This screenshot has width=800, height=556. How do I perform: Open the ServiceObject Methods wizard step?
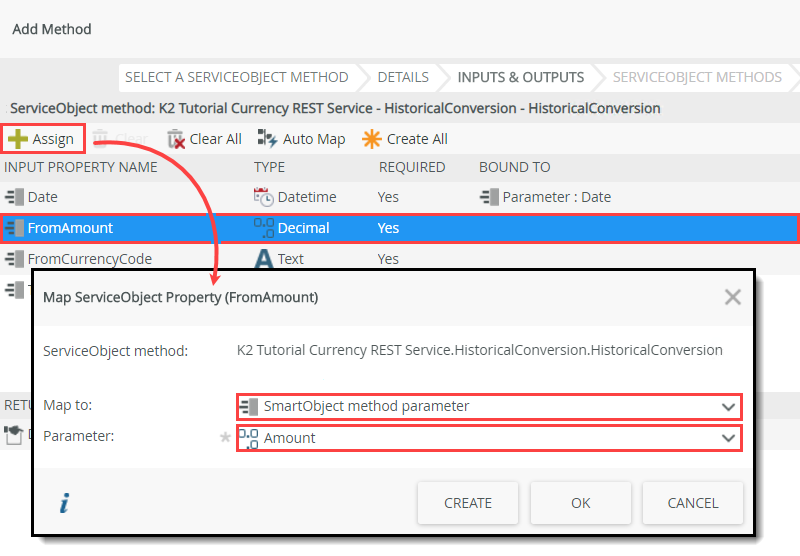[697, 77]
